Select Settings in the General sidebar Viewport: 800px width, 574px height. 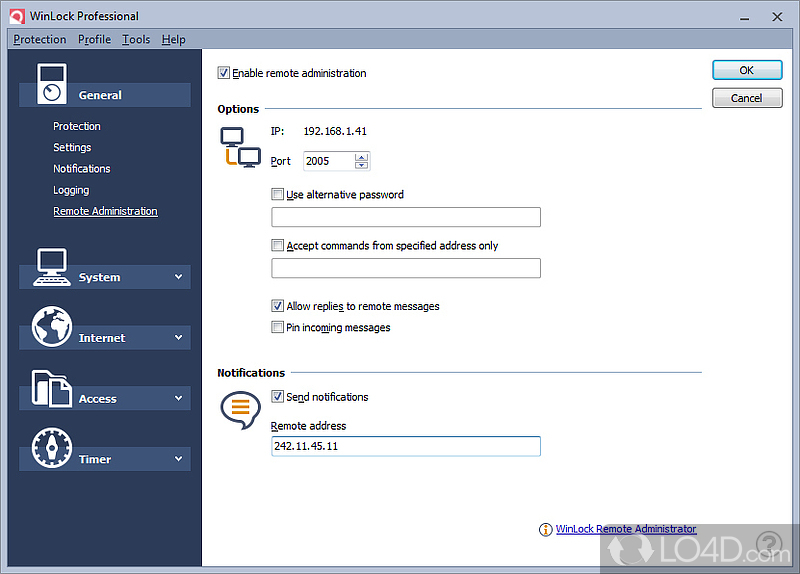point(72,147)
